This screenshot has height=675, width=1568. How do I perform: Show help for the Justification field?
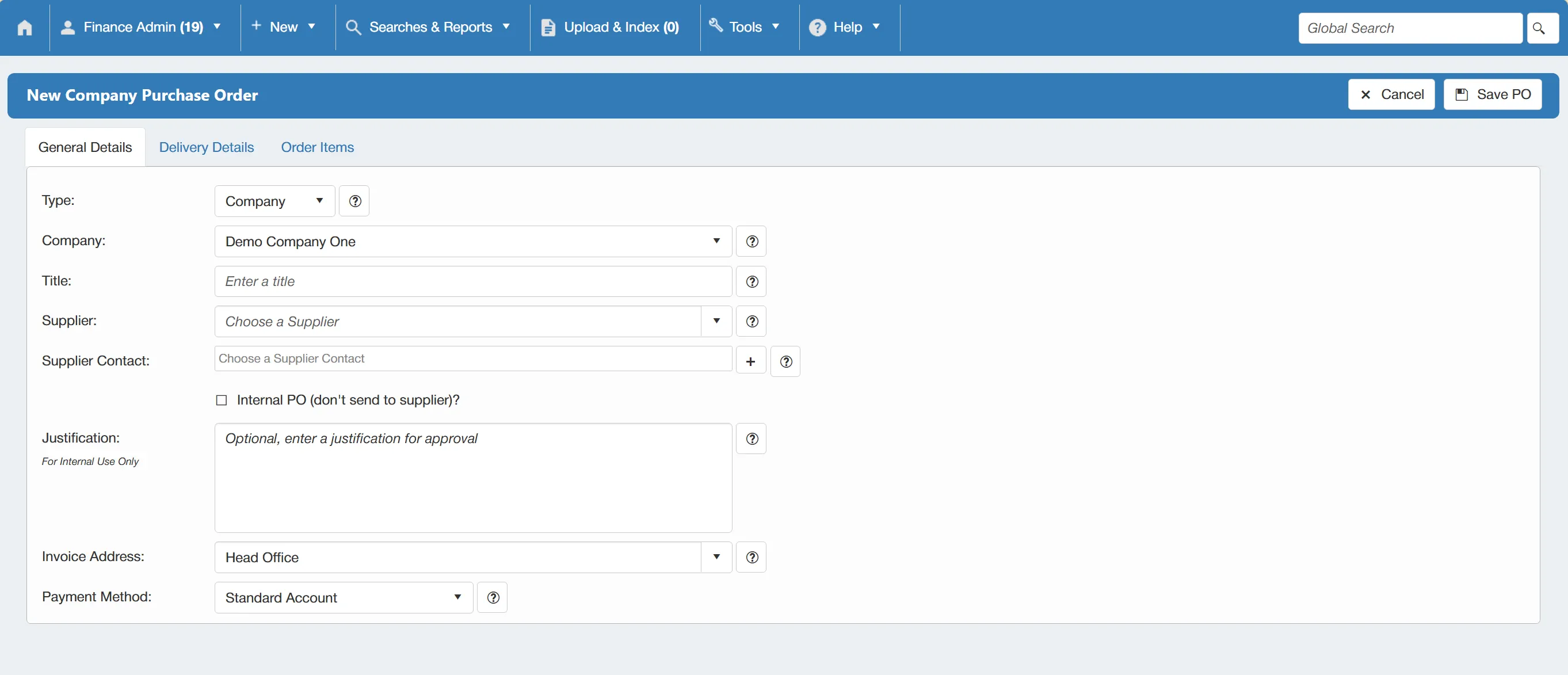[x=751, y=438]
